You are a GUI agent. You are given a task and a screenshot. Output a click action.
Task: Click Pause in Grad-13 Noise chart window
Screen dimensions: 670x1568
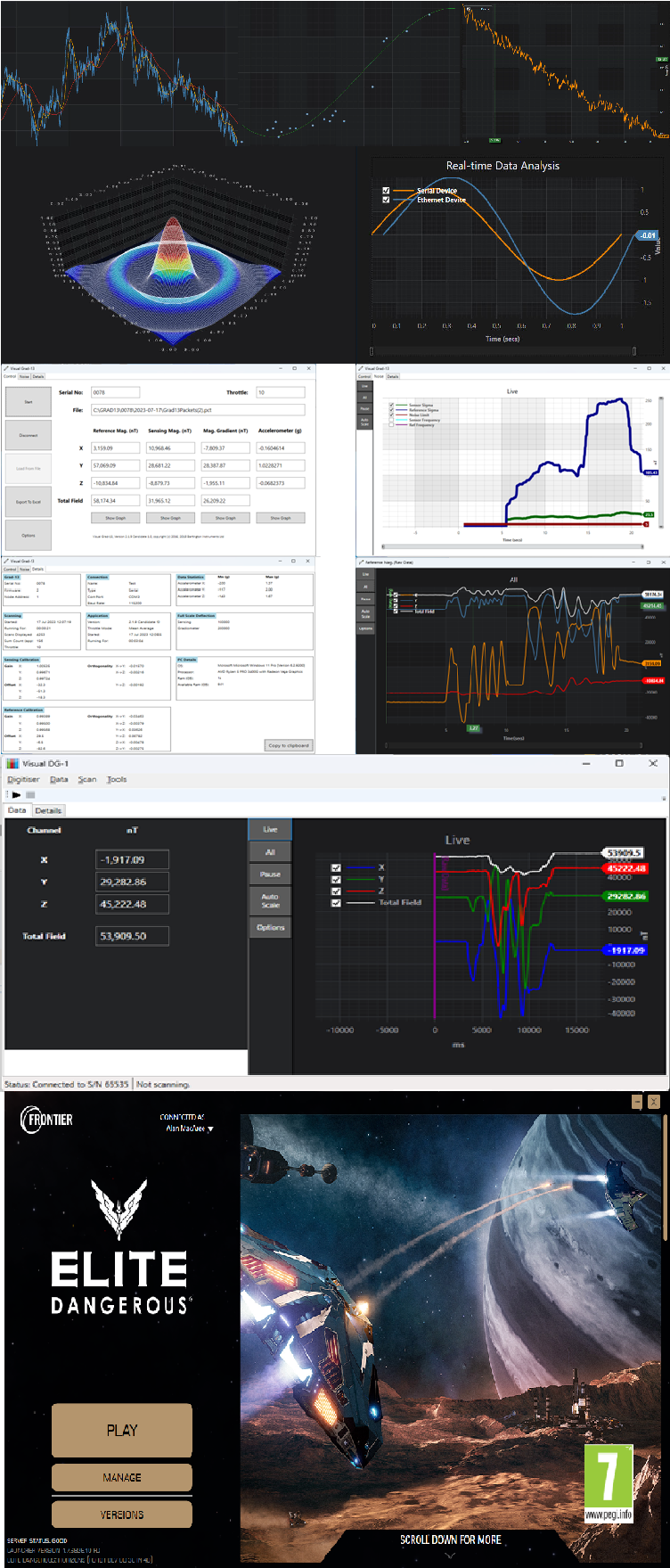coord(365,408)
